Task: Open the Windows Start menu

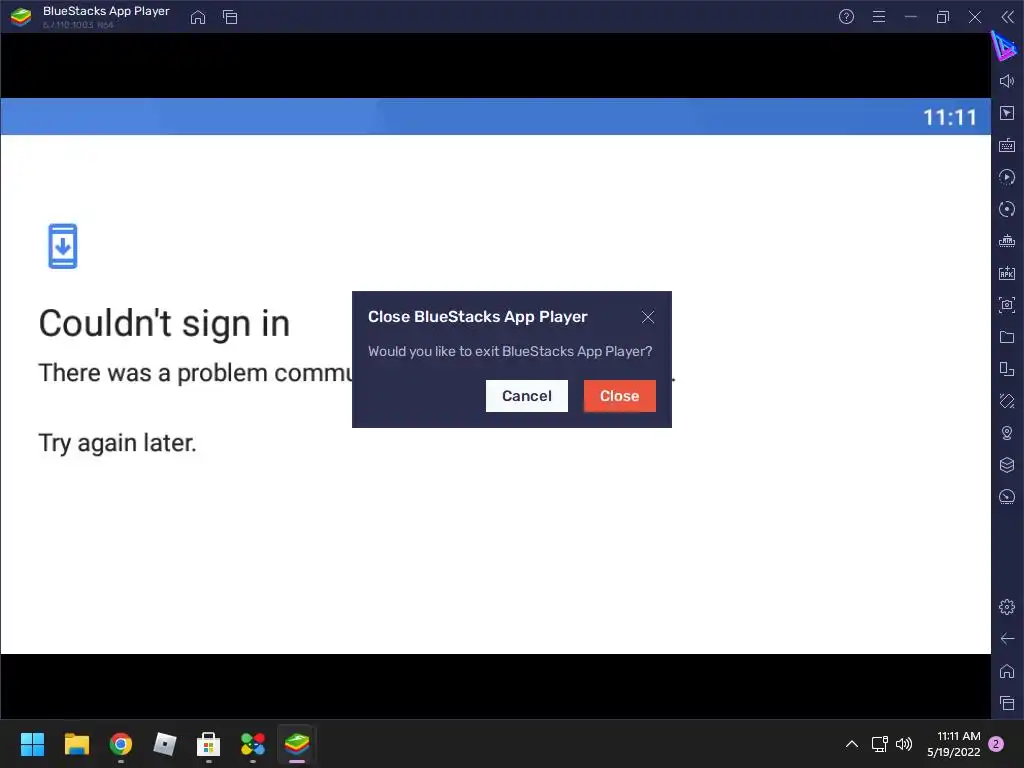Action: [32, 744]
